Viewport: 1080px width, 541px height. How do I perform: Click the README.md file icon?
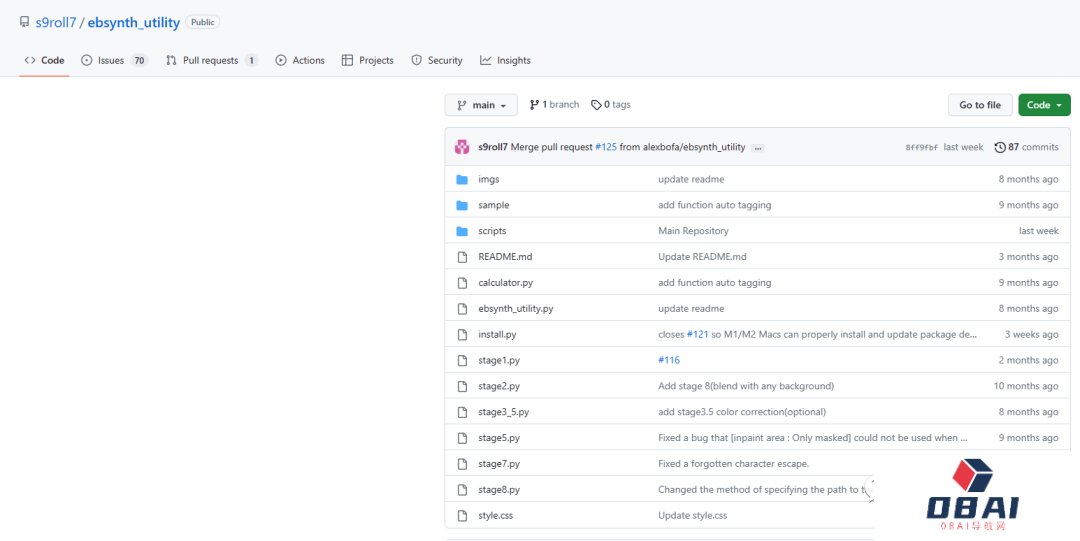pos(462,257)
